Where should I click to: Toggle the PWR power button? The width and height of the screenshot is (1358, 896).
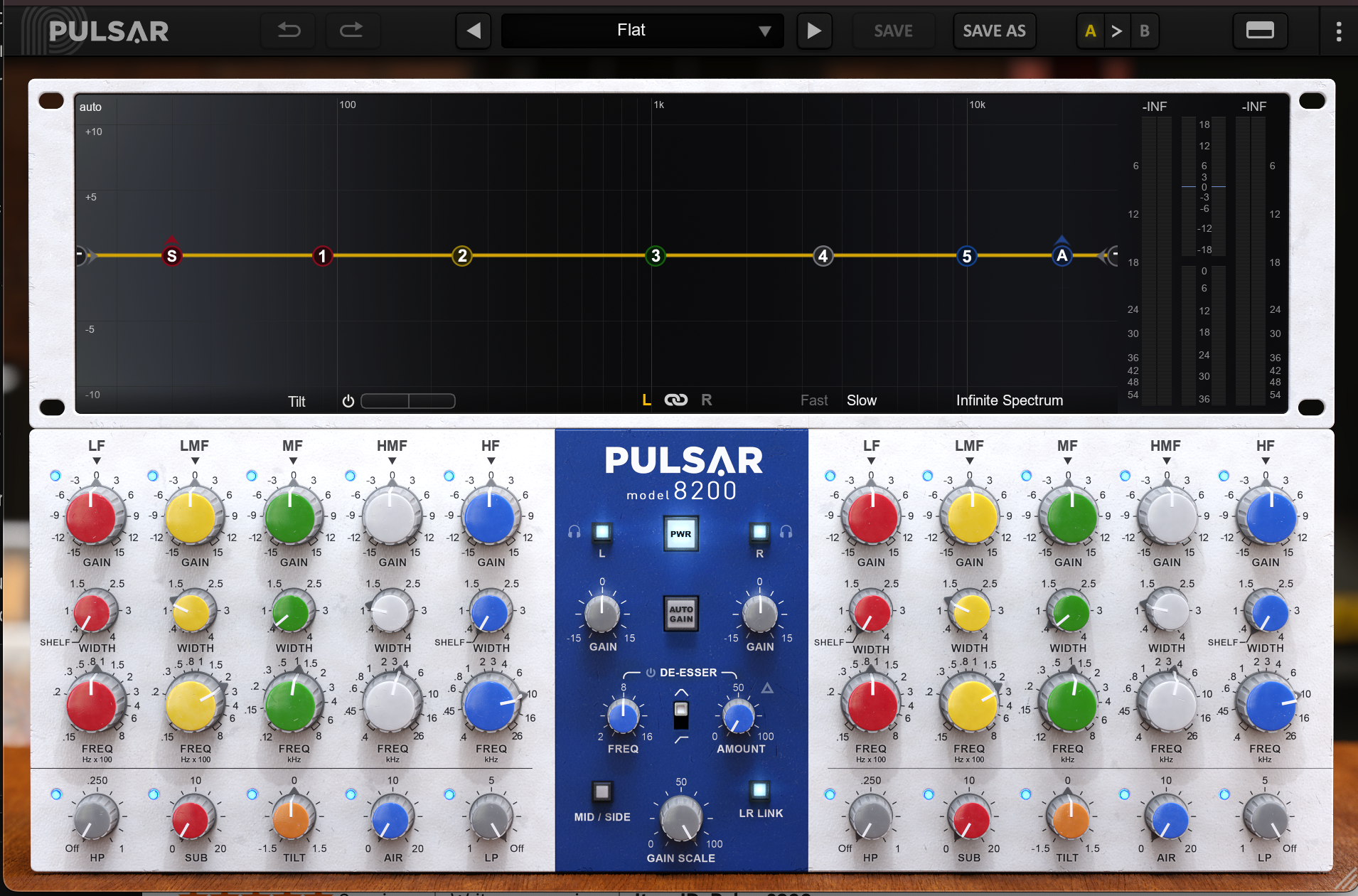[x=680, y=534]
